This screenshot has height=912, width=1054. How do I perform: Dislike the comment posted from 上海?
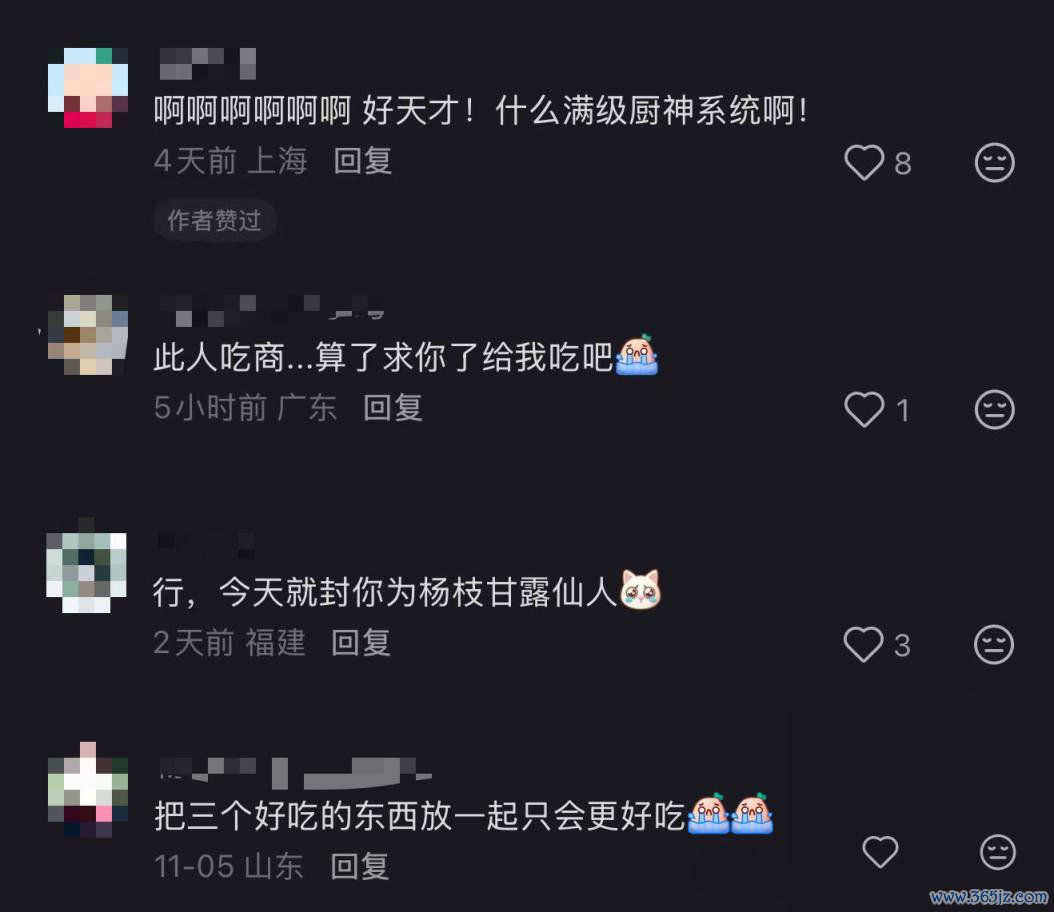pos(994,163)
